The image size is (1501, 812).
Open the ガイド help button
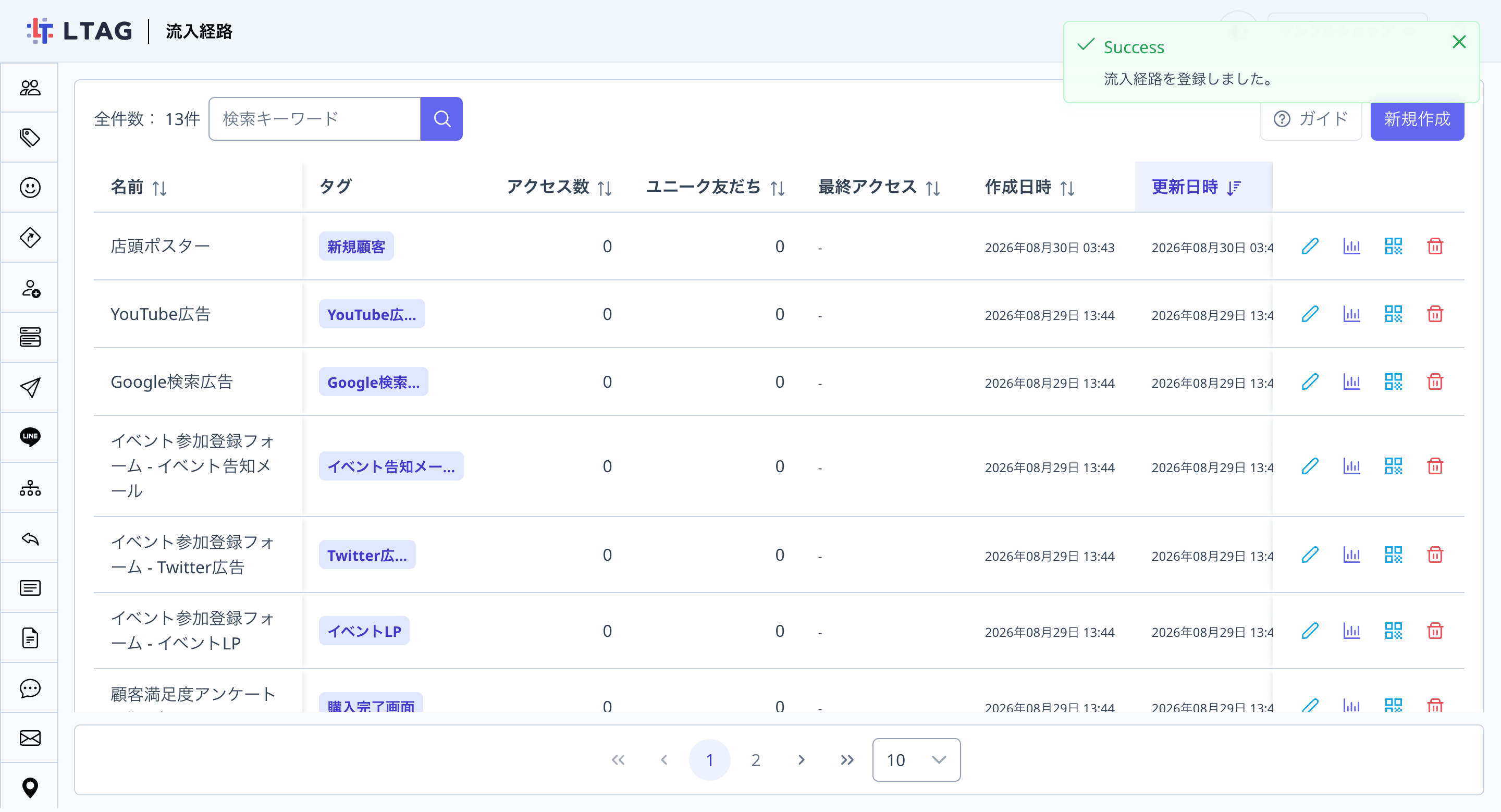pos(1311,119)
